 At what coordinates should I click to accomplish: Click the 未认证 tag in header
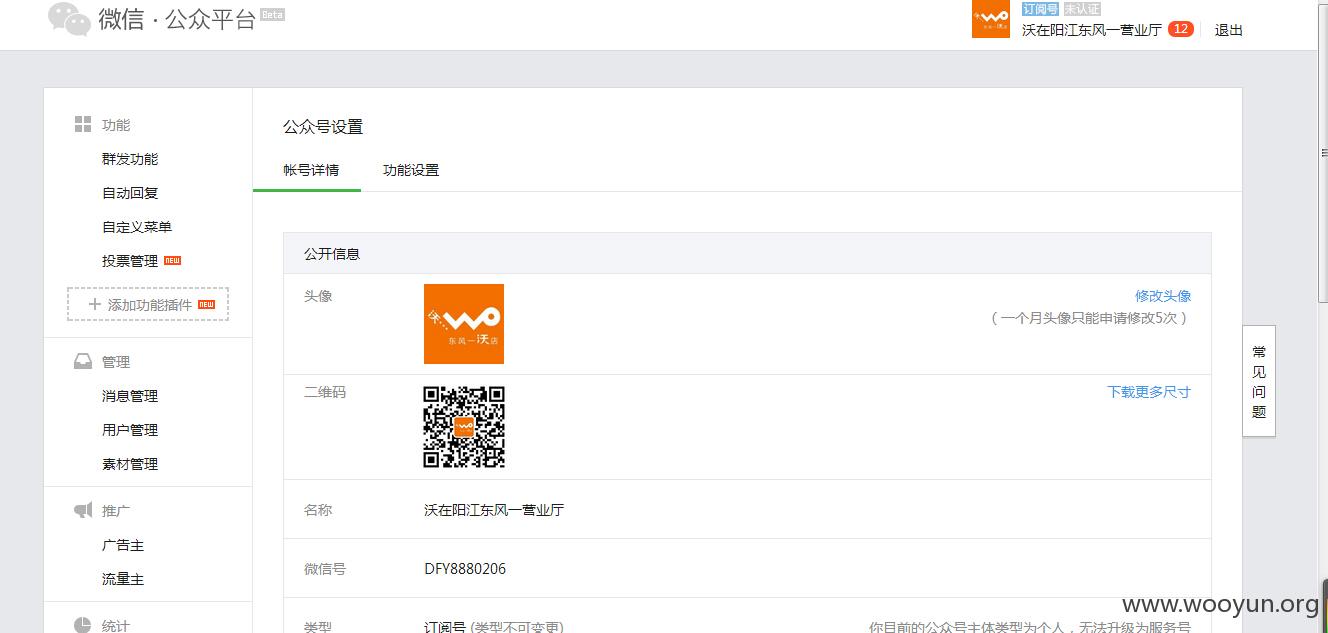pos(1082,9)
